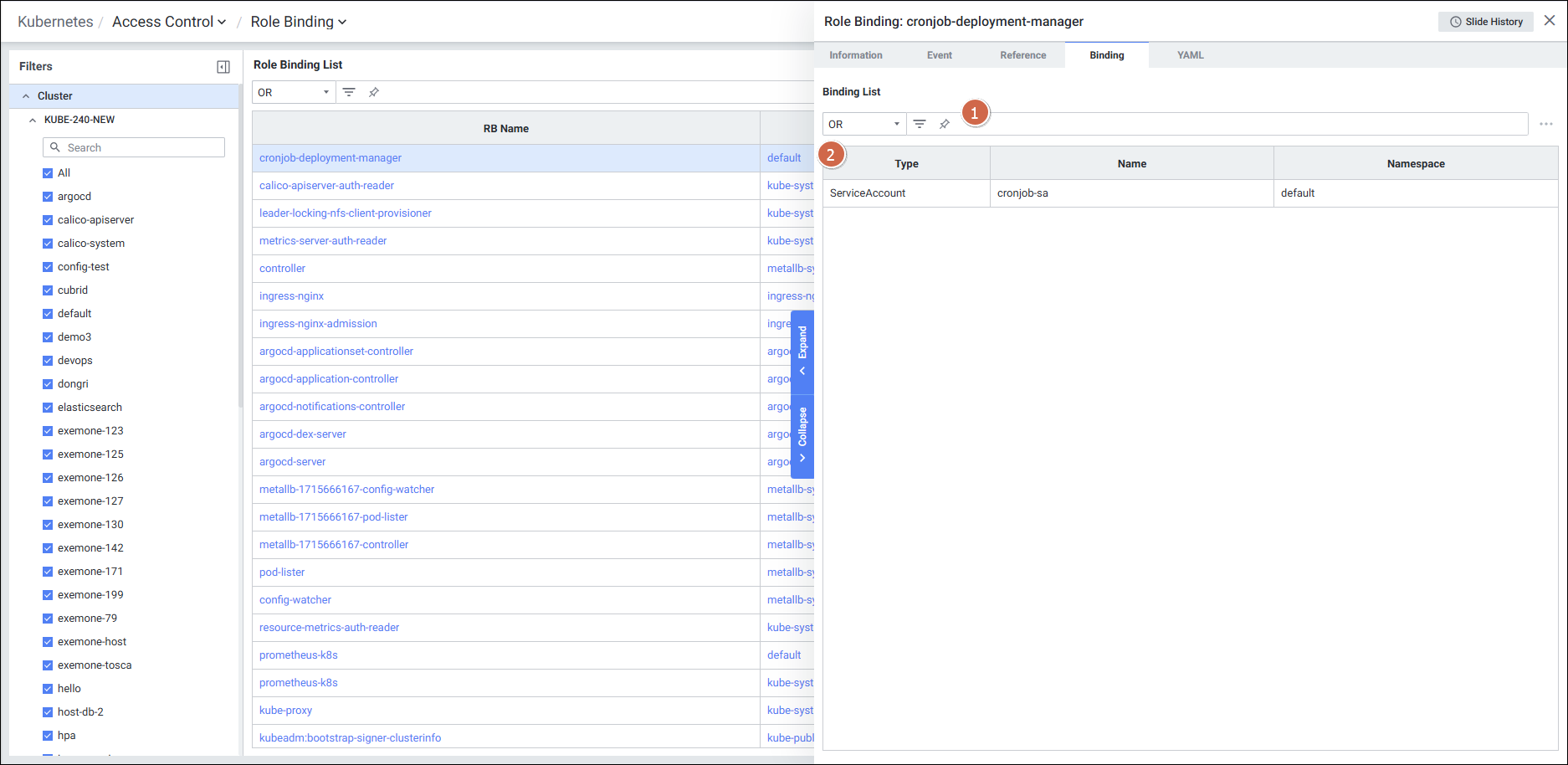Open the calico-apiserver-auth-reader role binding
Screen dimensions: 1568x765
point(326,186)
